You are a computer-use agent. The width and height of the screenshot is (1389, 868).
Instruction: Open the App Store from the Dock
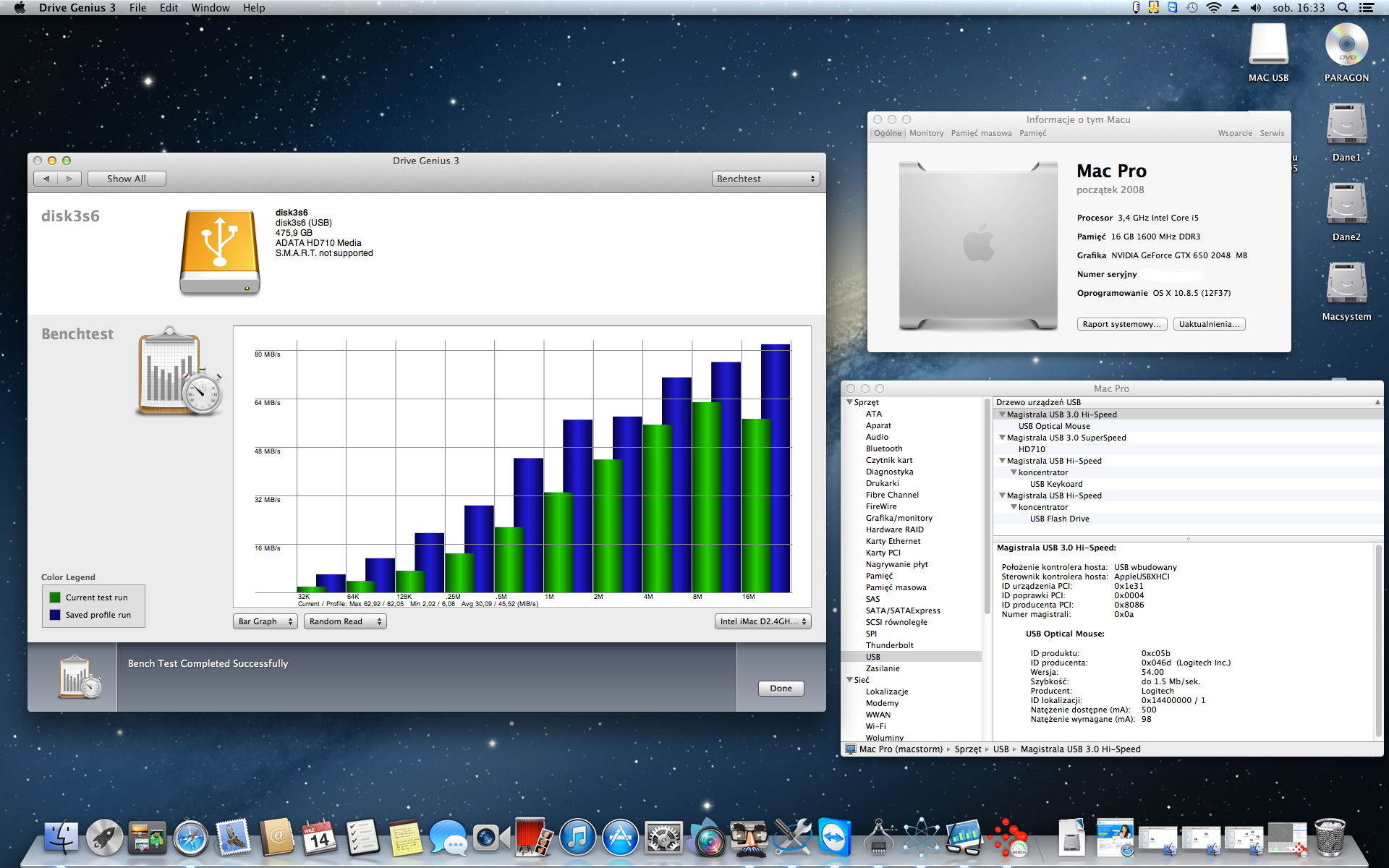coord(620,838)
